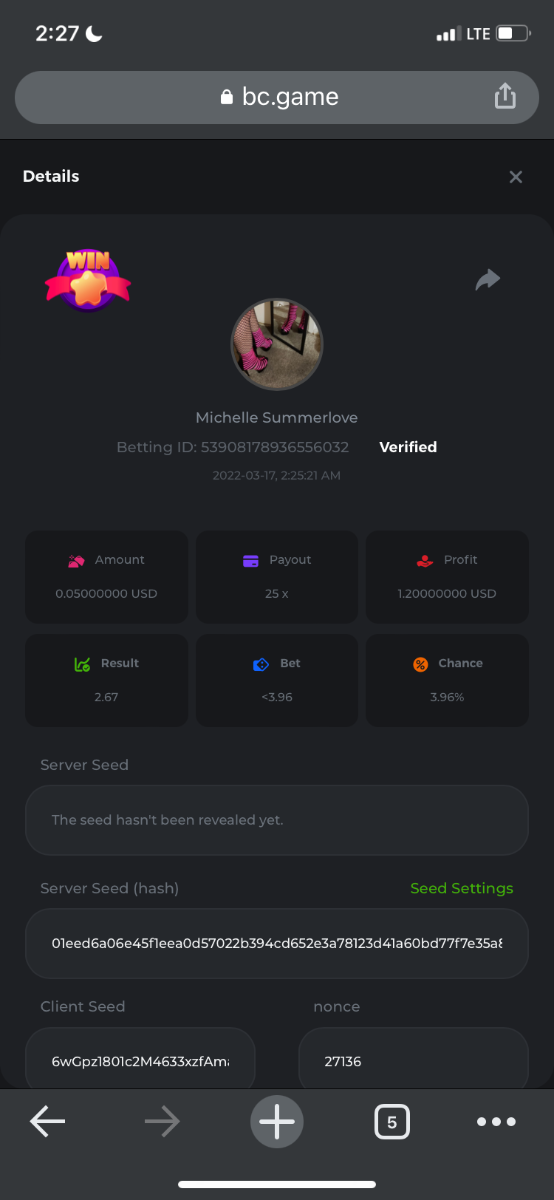This screenshot has height=1200, width=554.
Task: Go back with the browser back arrow
Action: [47, 1122]
